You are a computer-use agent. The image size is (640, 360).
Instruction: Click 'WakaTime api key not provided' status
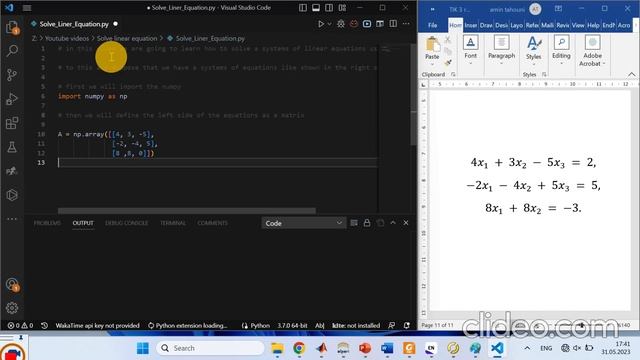tap(98, 325)
